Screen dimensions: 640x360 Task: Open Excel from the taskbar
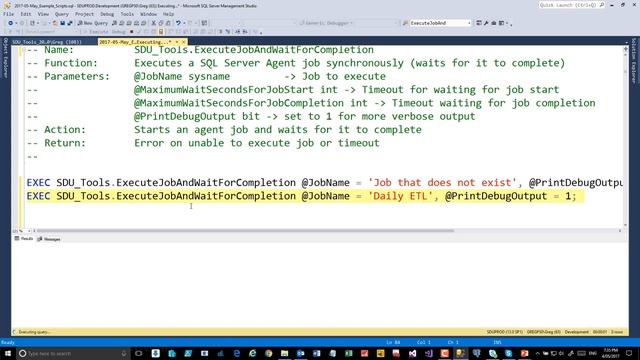(349, 353)
